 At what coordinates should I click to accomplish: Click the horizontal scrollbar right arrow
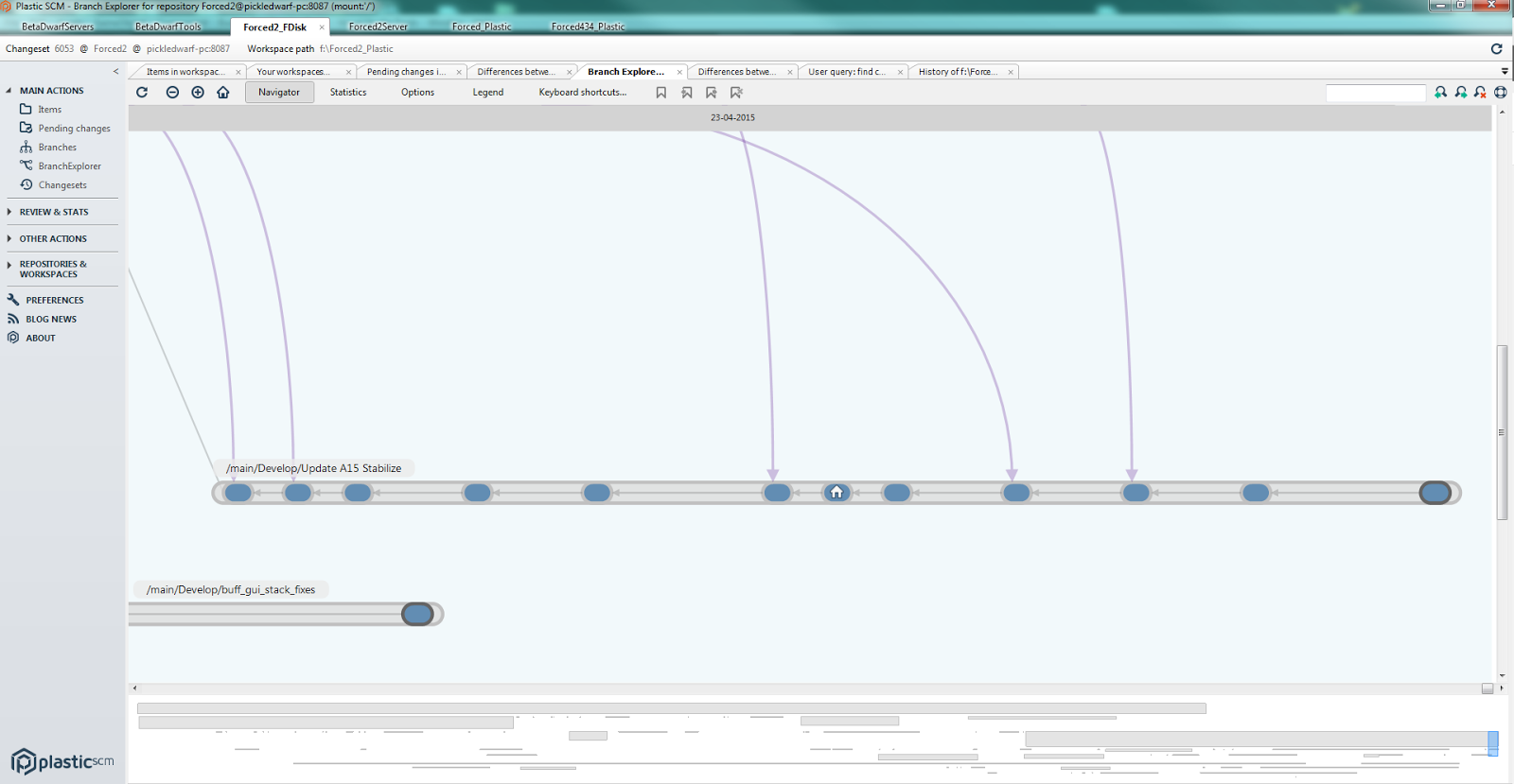click(1502, 688)
